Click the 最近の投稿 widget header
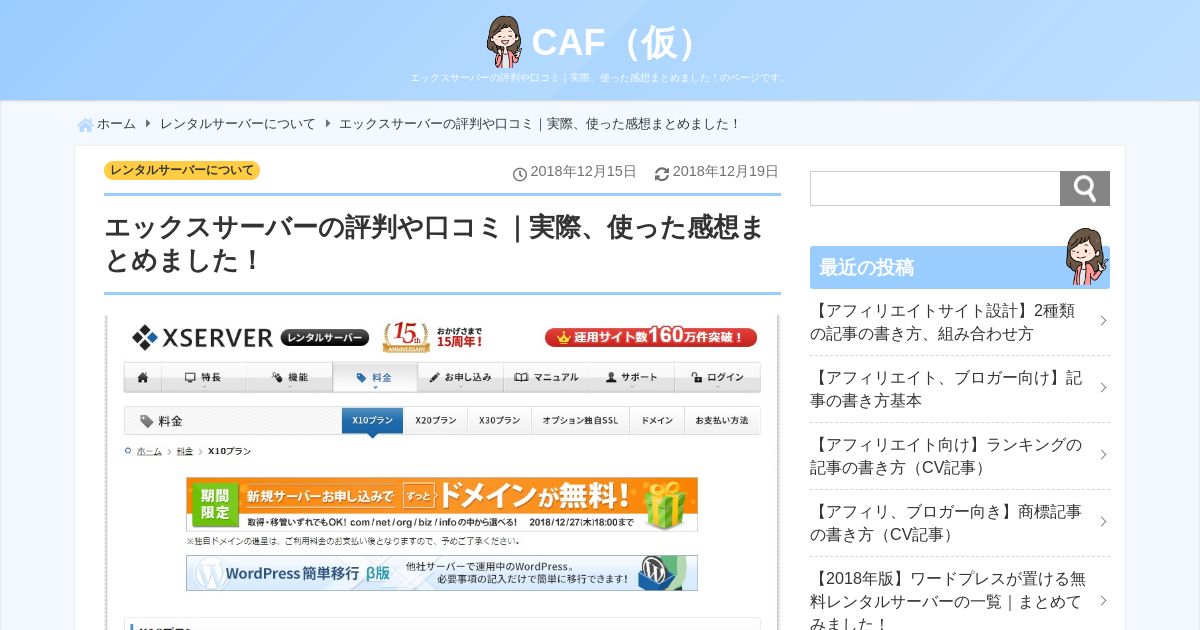Screen dimensions: 1200x630 coord(960,267)
